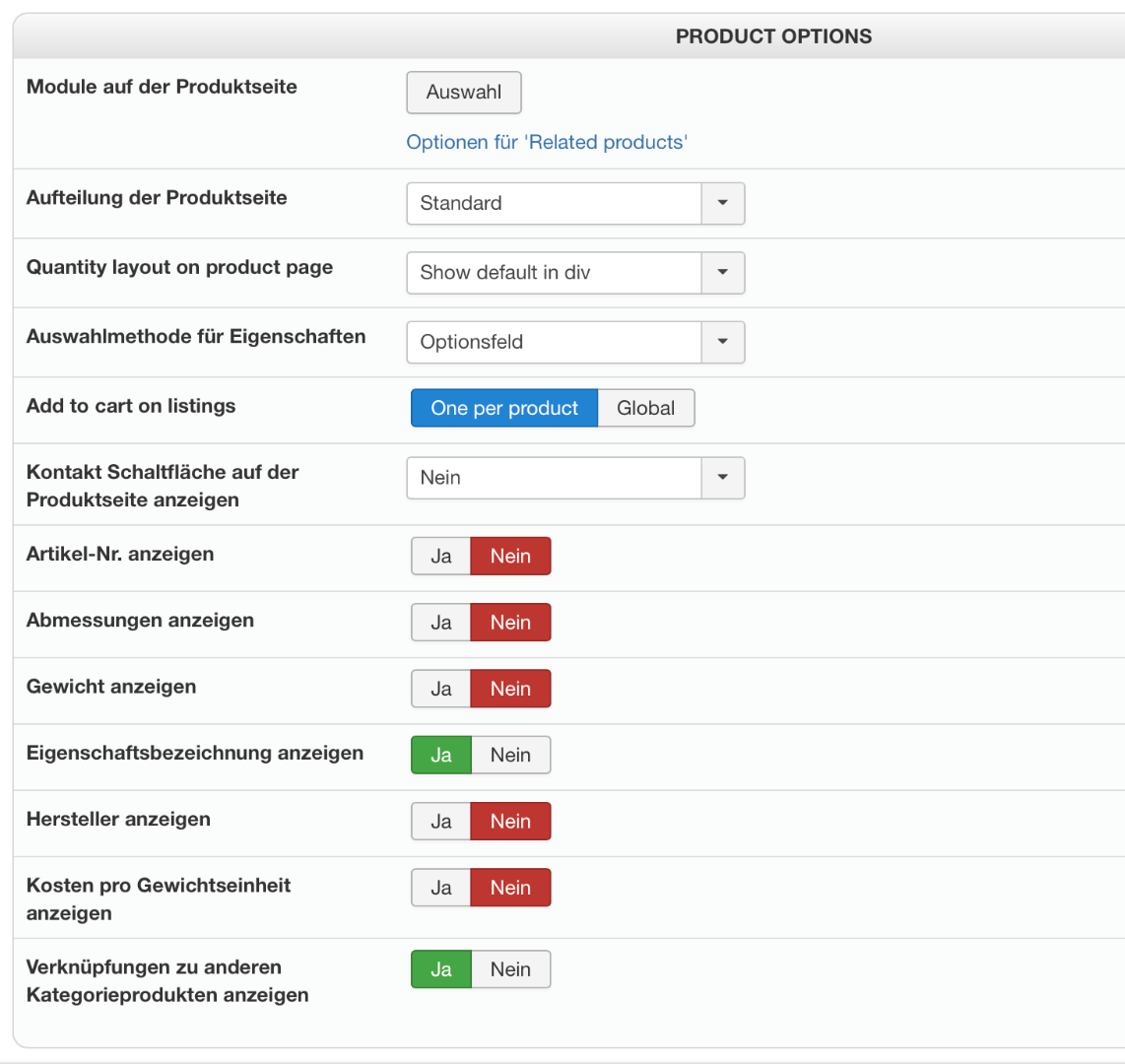Screen dimensions: 1125x1064
Task: Turn on Gewicht anzeigen by clicking Ja
Action: pos(441,689)
